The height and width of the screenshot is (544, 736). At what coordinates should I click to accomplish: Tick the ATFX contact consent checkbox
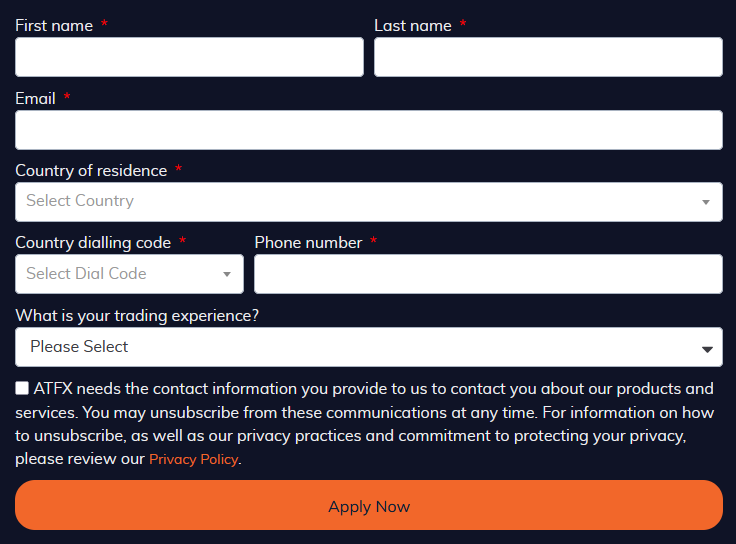22,388
